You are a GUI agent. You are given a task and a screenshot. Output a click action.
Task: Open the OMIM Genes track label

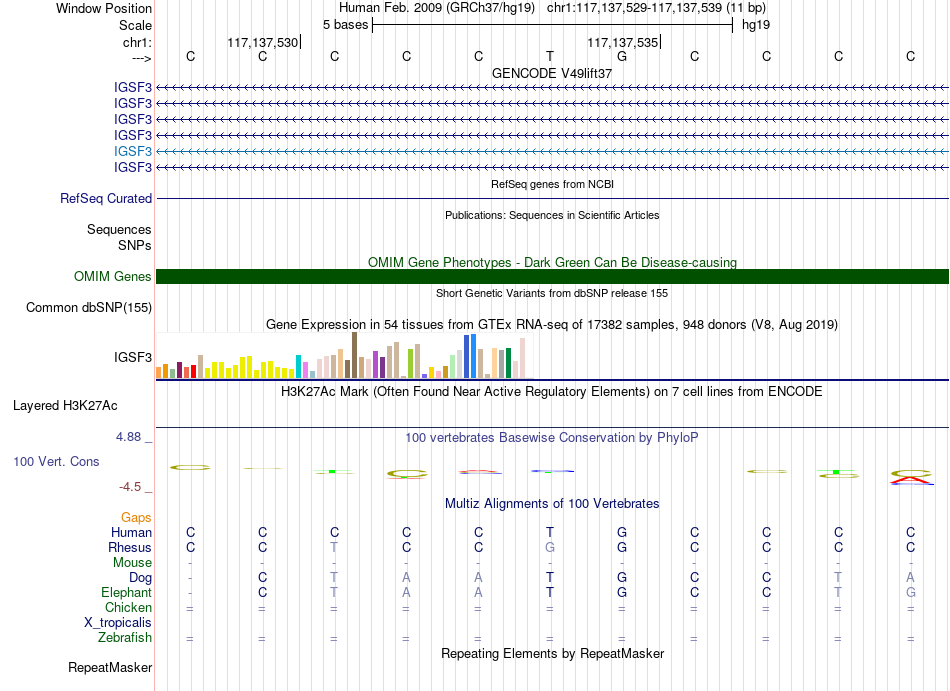click(x=113, y=277)
